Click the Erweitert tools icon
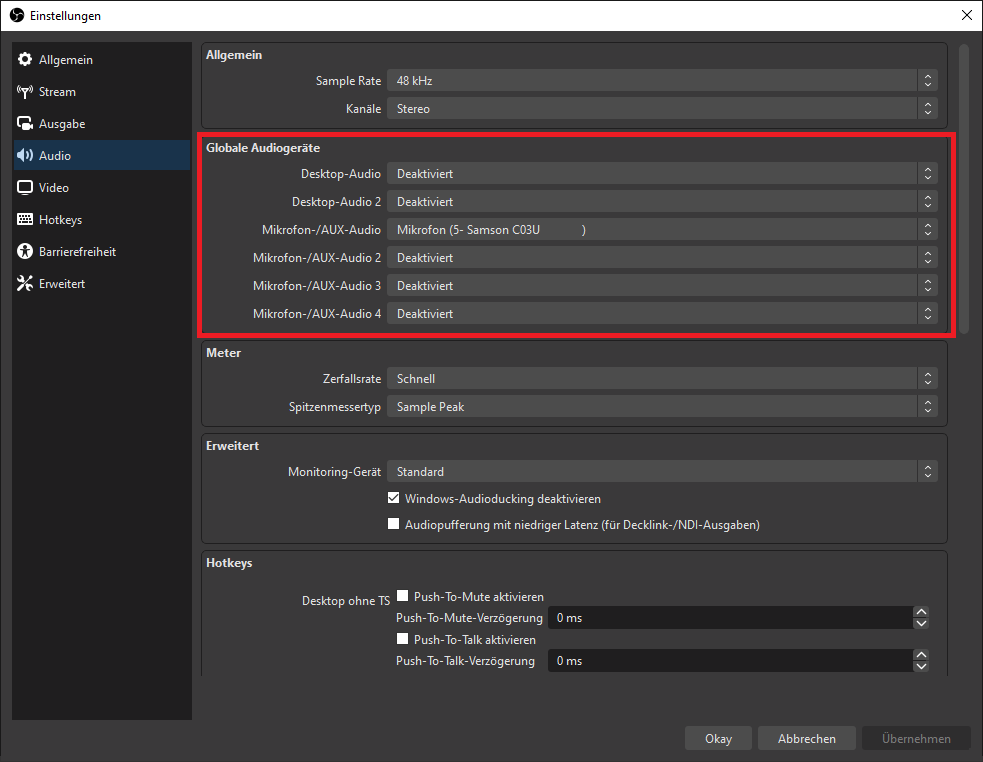Screen dimensions: 983x762 point(25,284)
